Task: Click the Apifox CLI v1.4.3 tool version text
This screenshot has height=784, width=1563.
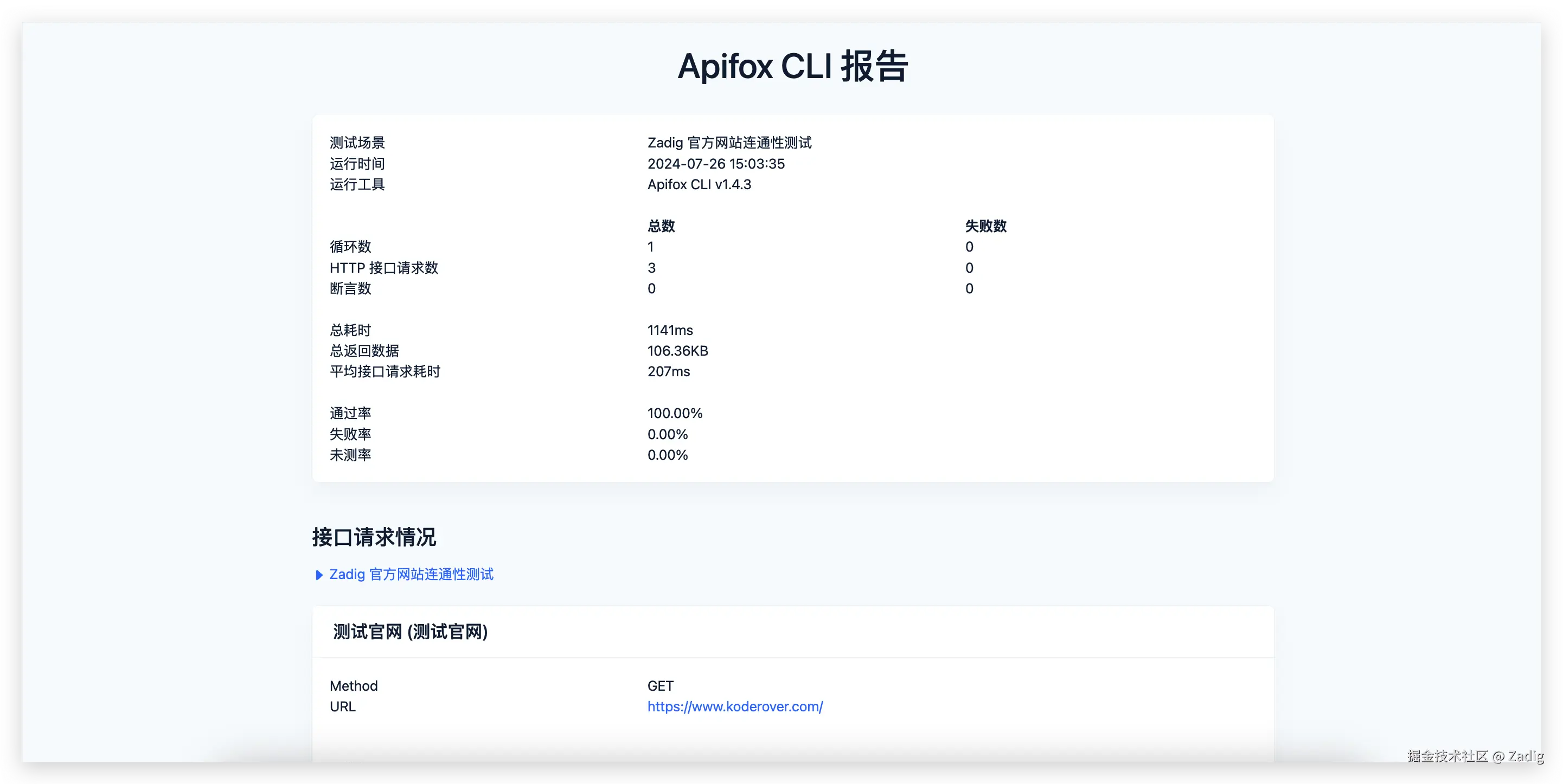Action: (699, 184)
